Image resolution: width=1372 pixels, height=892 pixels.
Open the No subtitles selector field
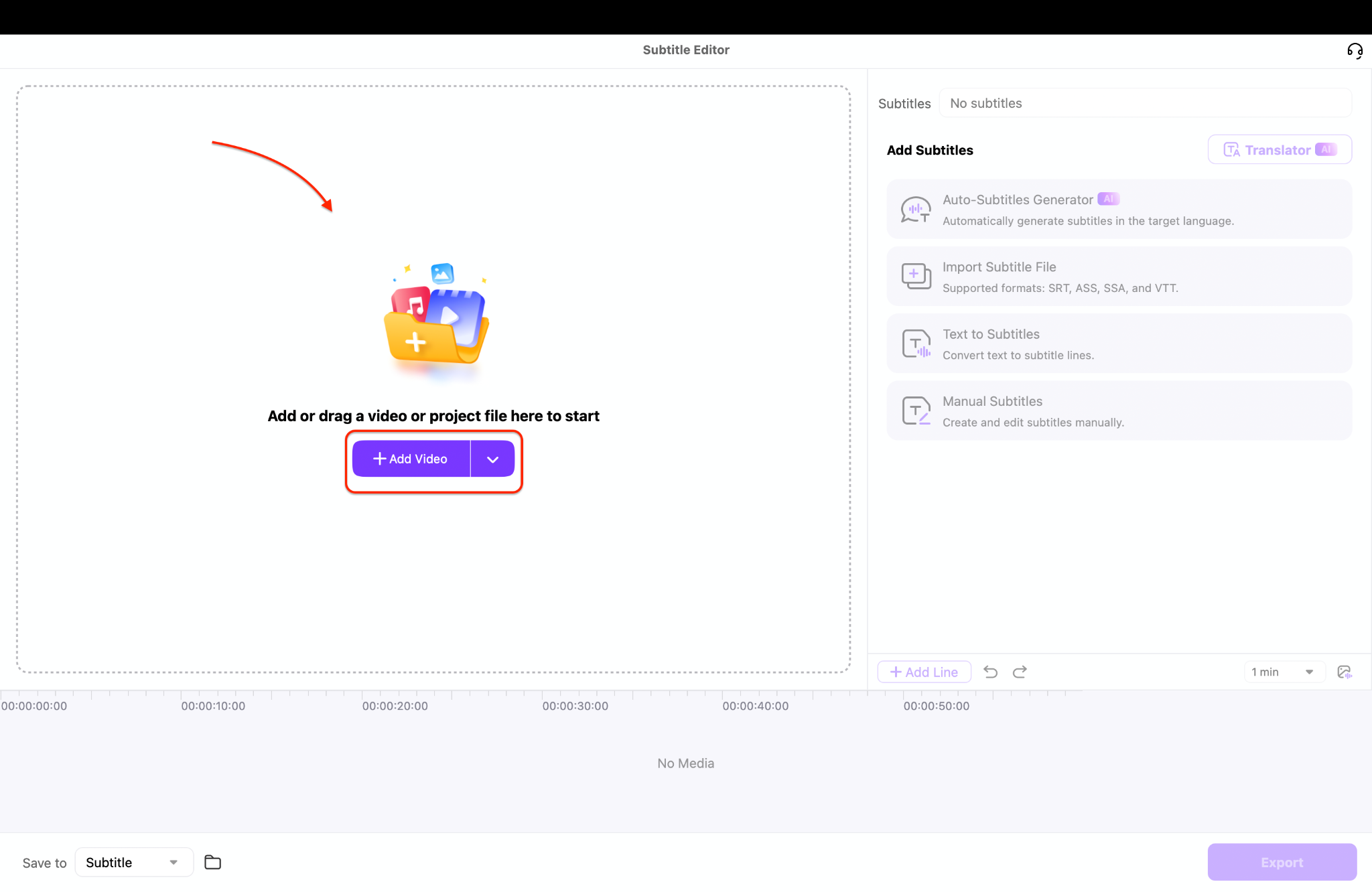(x=1145, y=103)
